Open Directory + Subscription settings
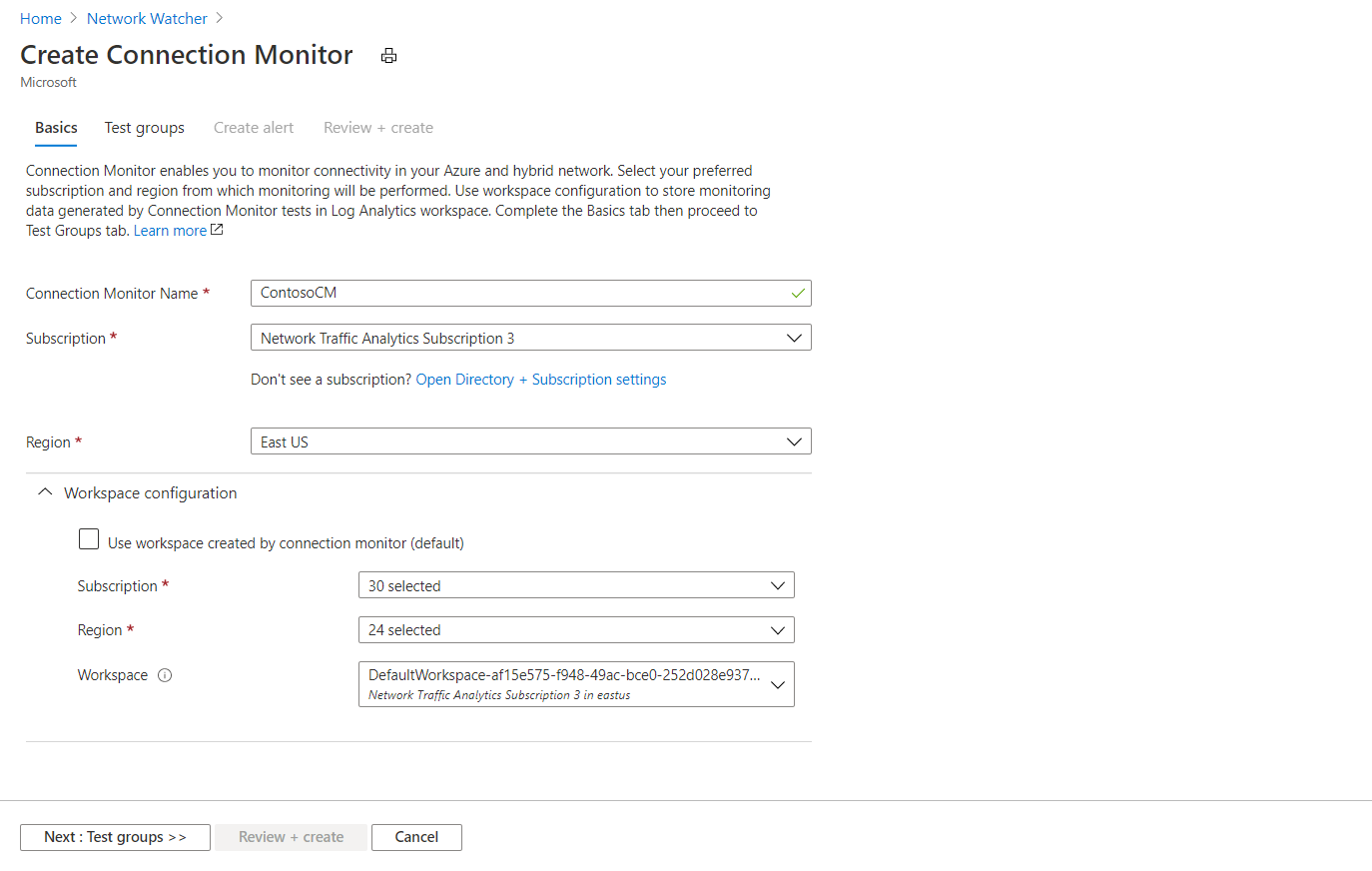 click(x=540, y=379)
